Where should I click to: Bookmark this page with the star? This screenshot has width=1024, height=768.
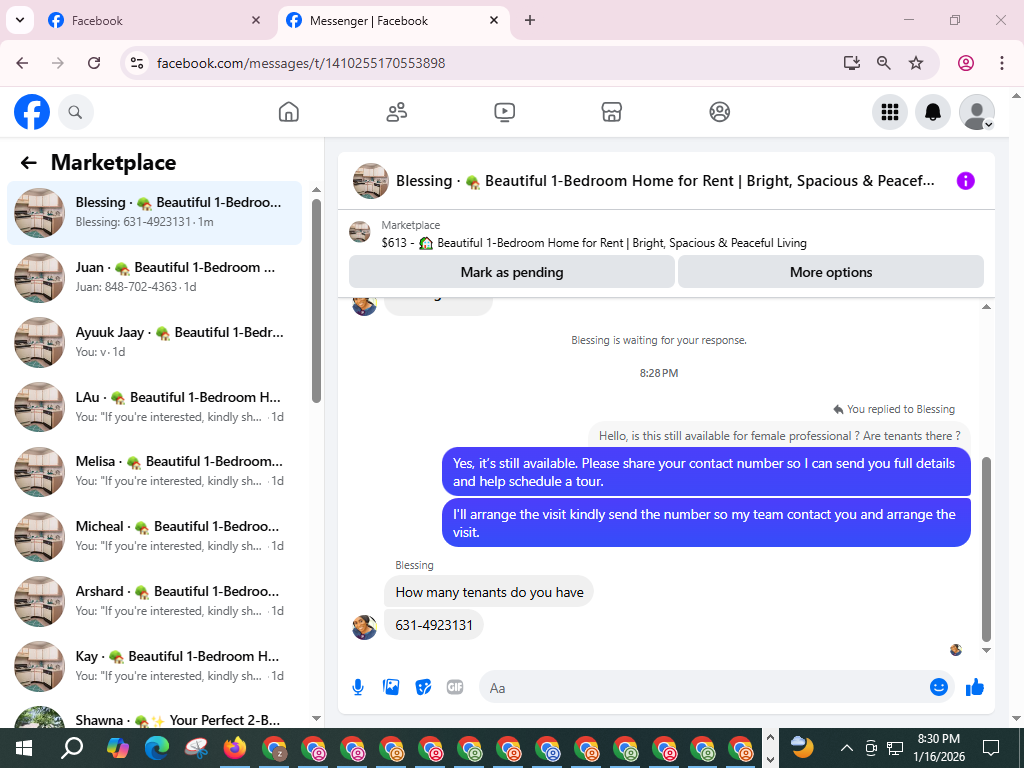(x=916, y=63)
